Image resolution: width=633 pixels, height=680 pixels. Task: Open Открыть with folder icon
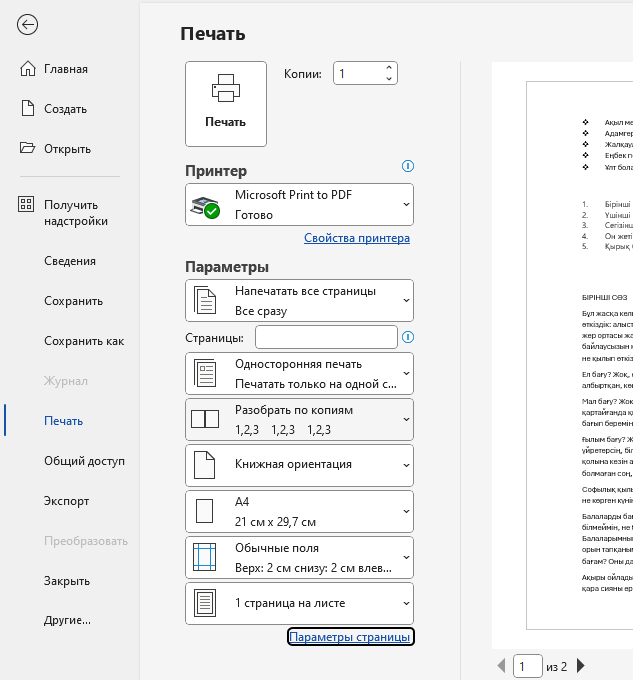click(67, 149)
